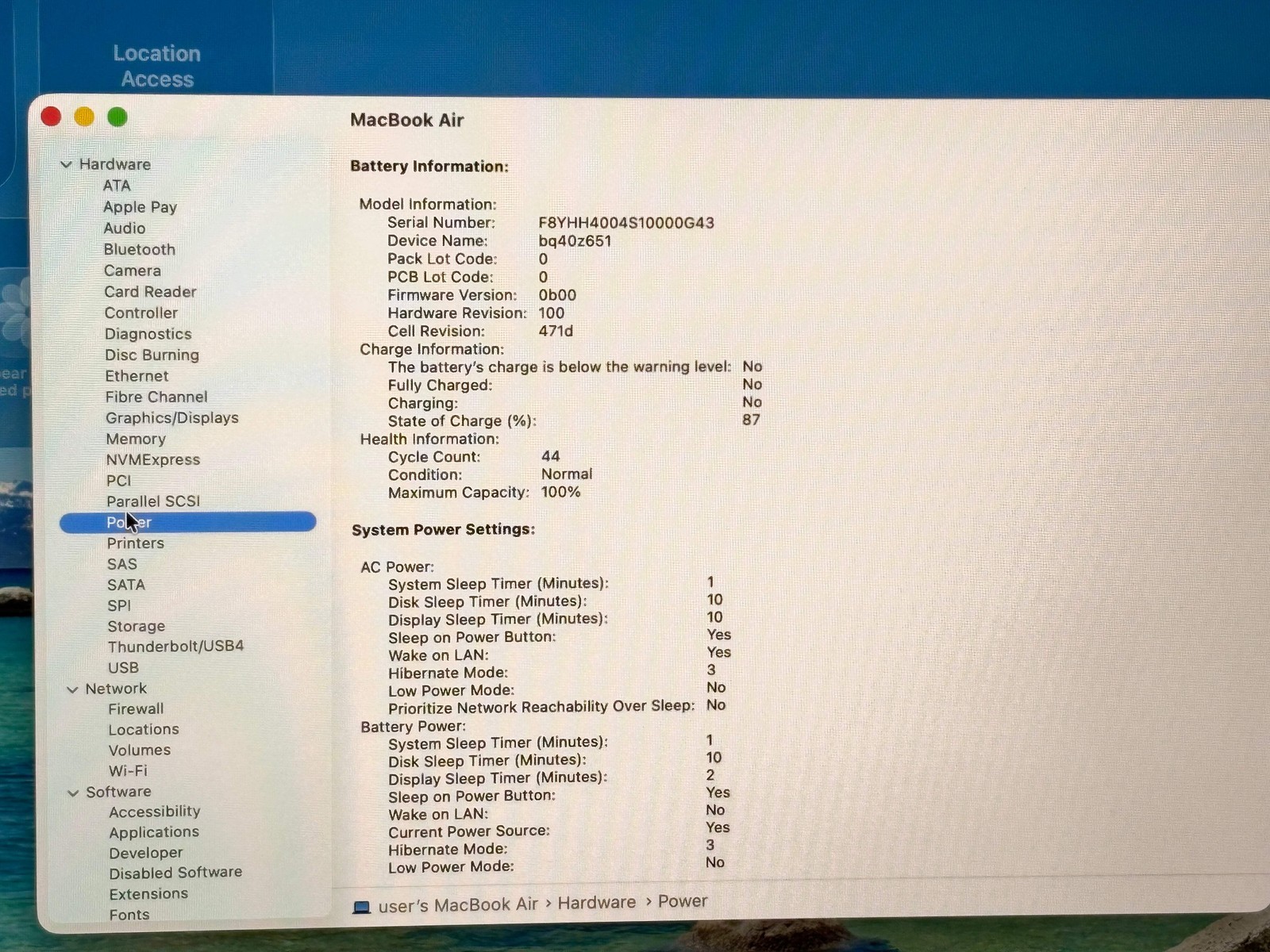Click the yellow minimize window button

(84, 117)
